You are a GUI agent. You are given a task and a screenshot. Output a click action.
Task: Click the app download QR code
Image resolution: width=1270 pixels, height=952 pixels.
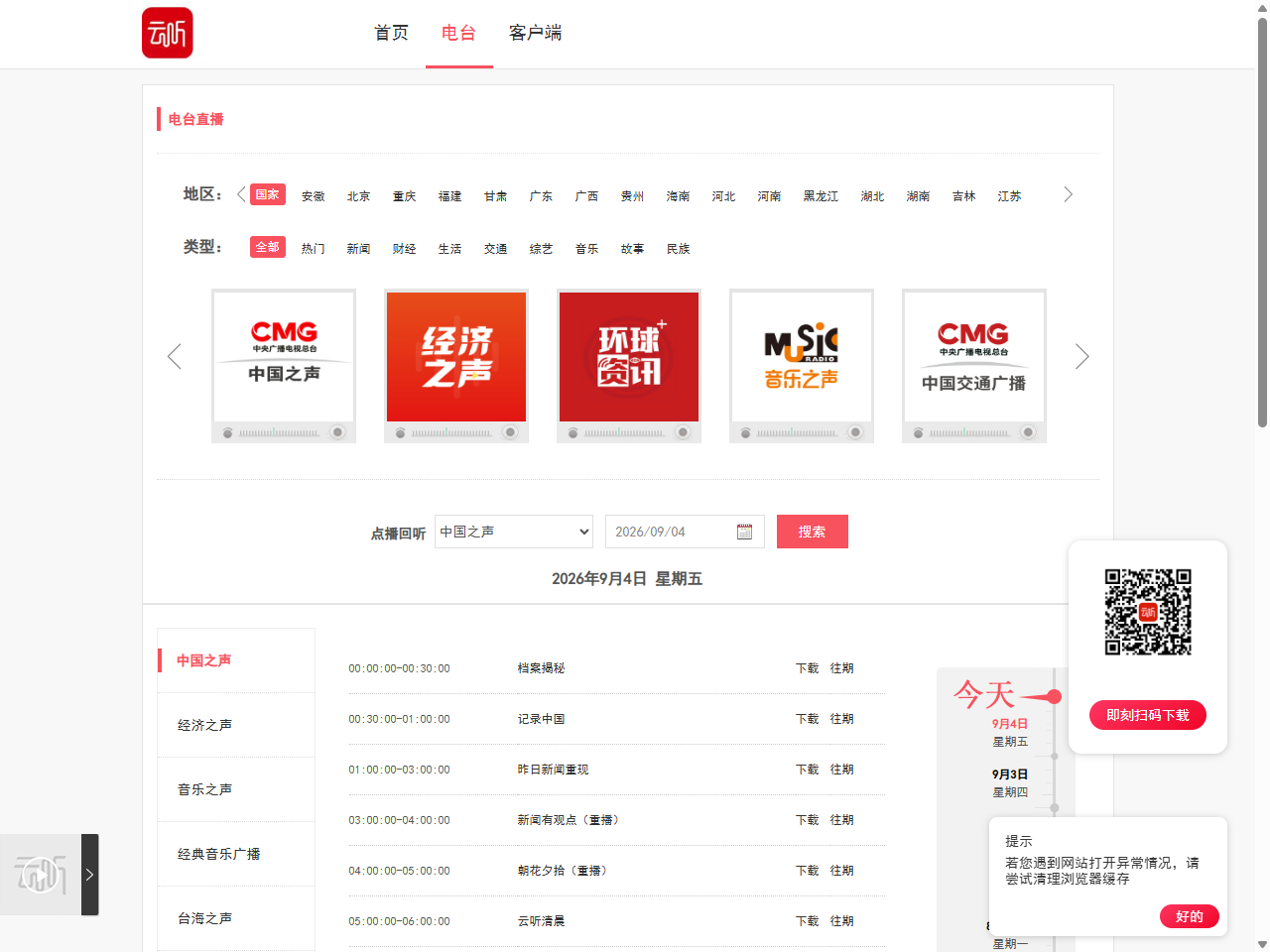[x=1148, y=612]
